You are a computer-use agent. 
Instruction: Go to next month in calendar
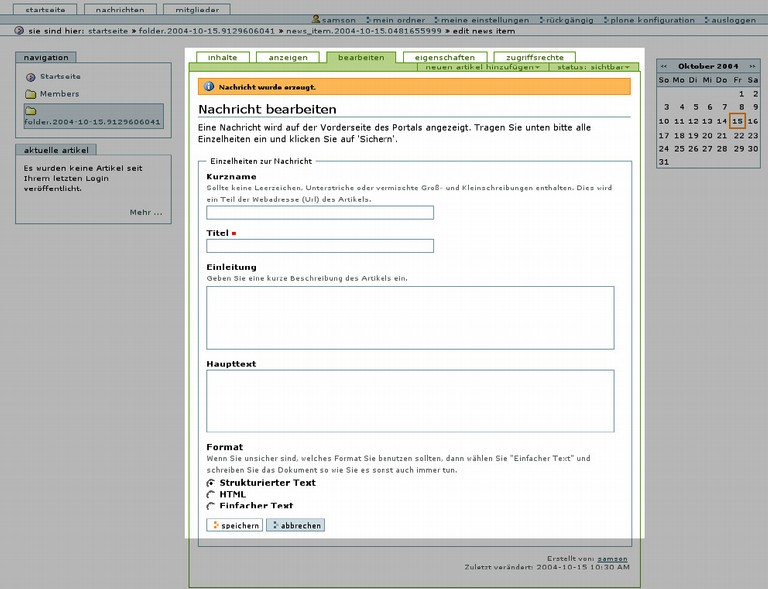pos(753,66)
